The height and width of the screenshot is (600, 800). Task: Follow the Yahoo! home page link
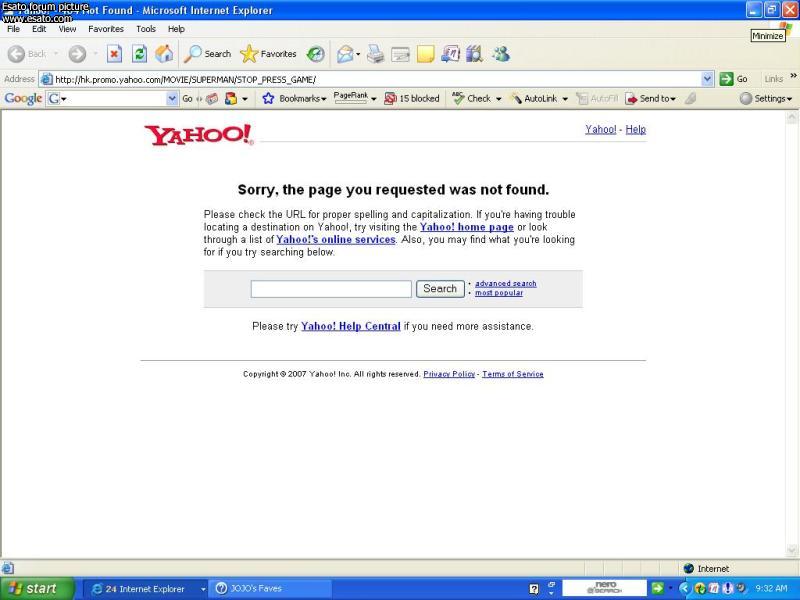click(x=466, y=227)
